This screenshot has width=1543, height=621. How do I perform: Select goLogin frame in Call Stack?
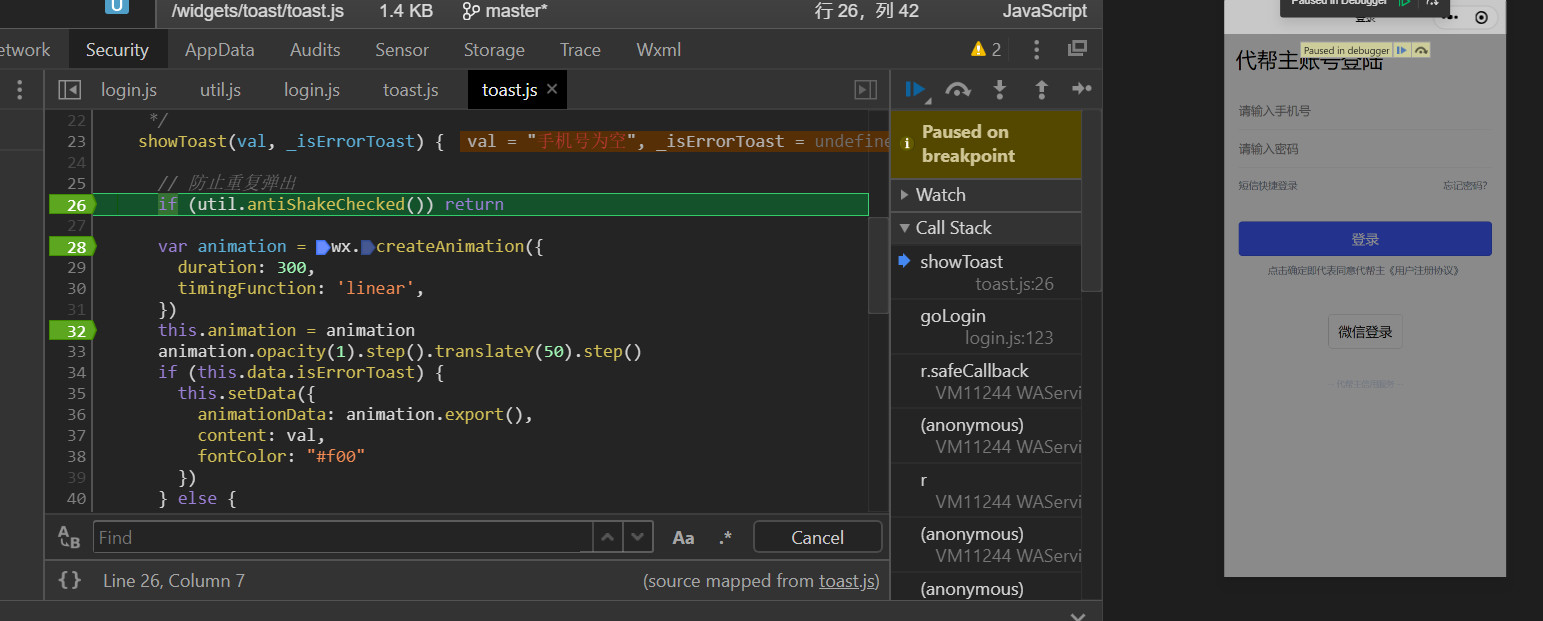point(952,316)
